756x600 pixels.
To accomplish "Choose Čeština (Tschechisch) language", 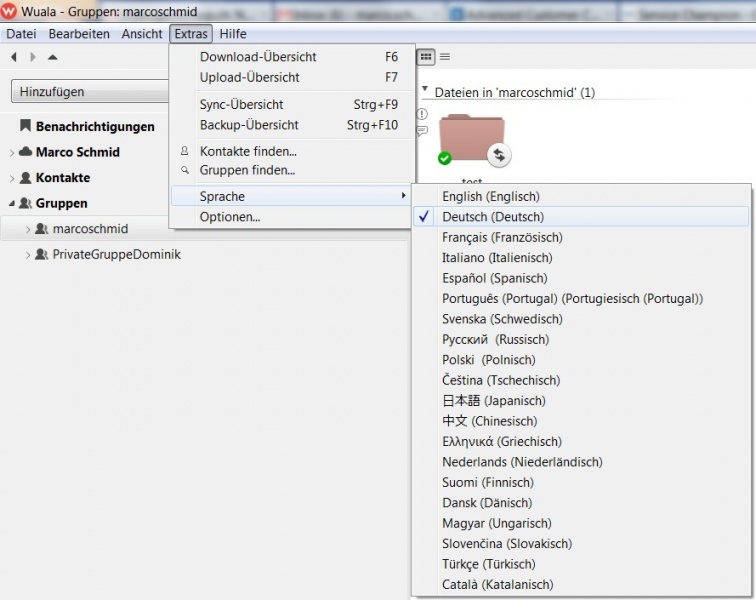I will click(581, 380).
